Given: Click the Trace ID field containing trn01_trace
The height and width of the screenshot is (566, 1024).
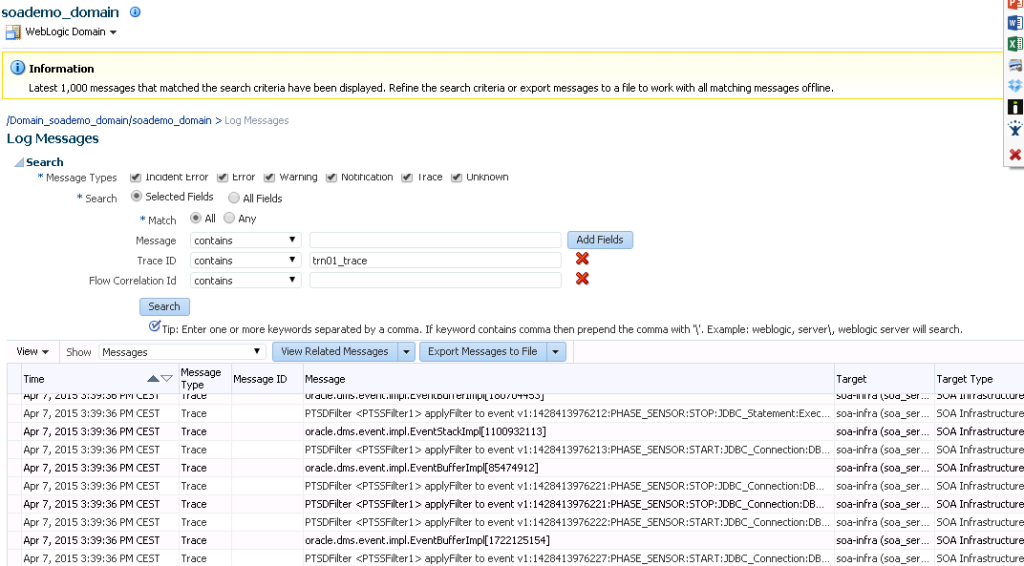Looking at the screenshot, I should (x=435, y=260).
